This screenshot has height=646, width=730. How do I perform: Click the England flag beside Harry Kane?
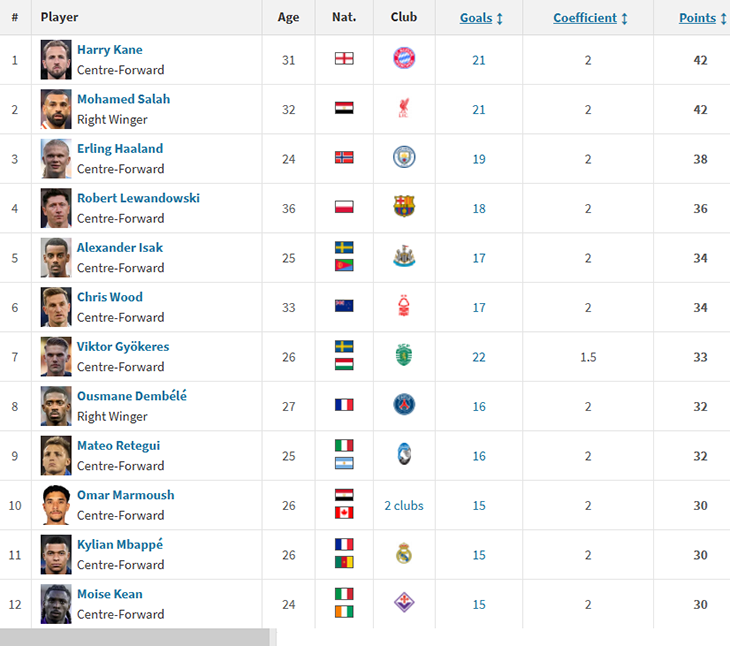[344, 59]
